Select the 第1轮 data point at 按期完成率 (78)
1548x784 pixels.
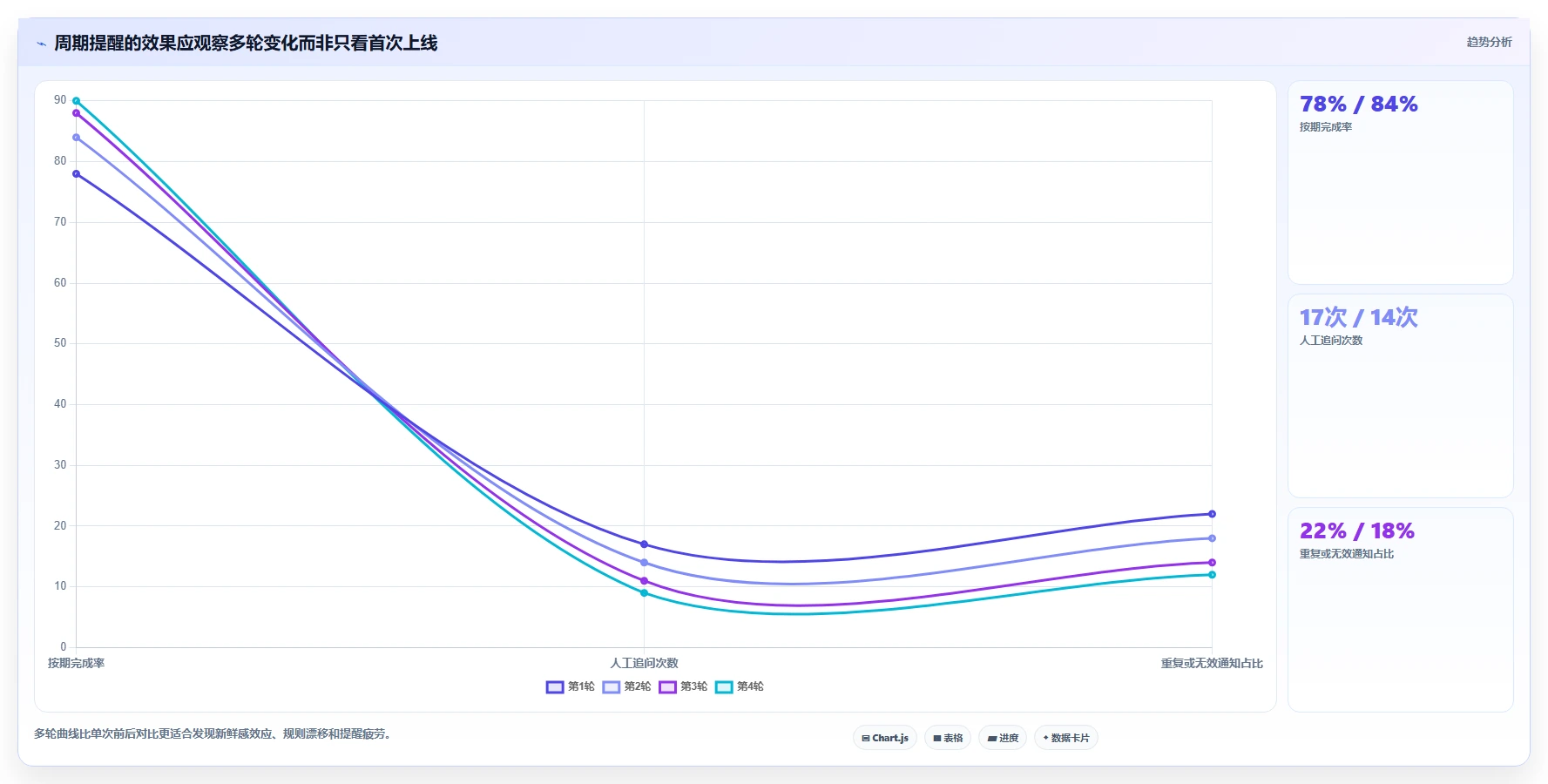click(77, 174)
